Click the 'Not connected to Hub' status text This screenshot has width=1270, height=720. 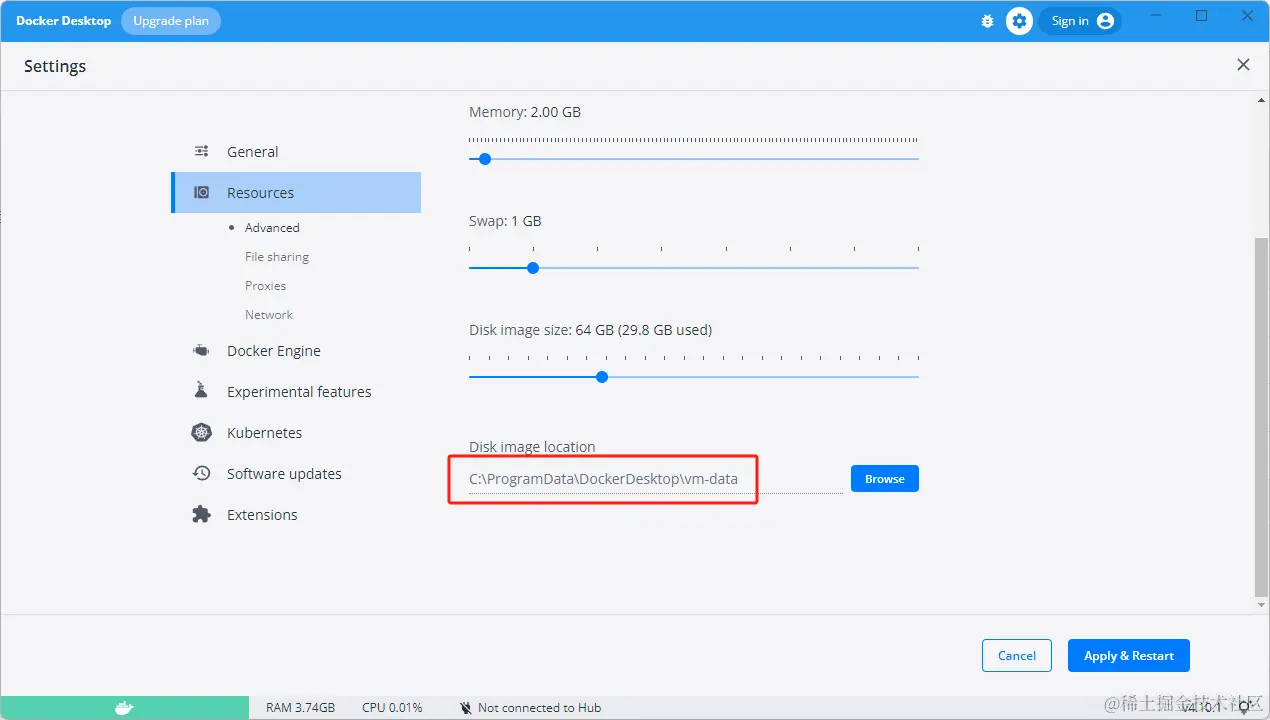tap(540, 708)
